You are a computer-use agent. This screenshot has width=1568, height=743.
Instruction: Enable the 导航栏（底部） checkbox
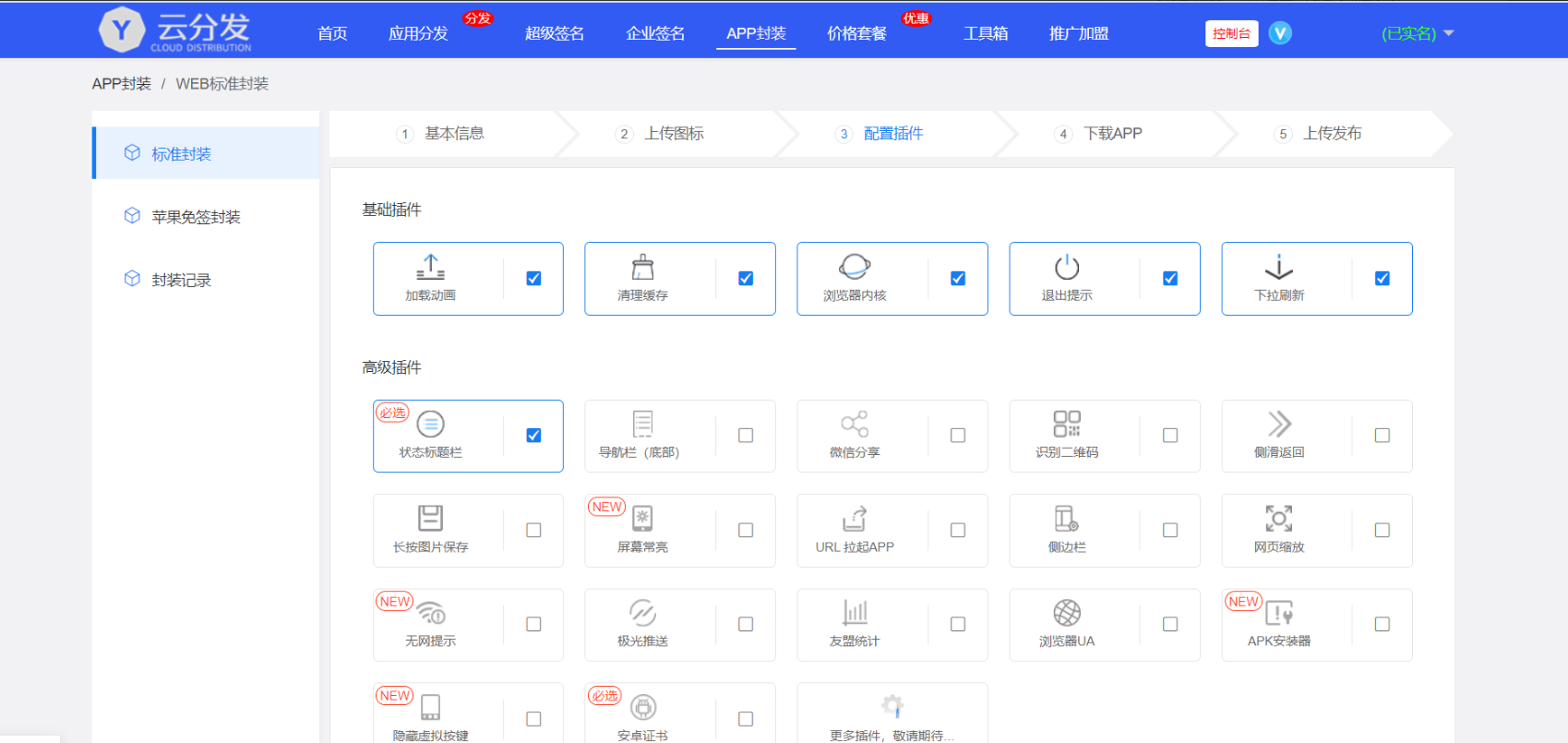[x=746, y=435]
